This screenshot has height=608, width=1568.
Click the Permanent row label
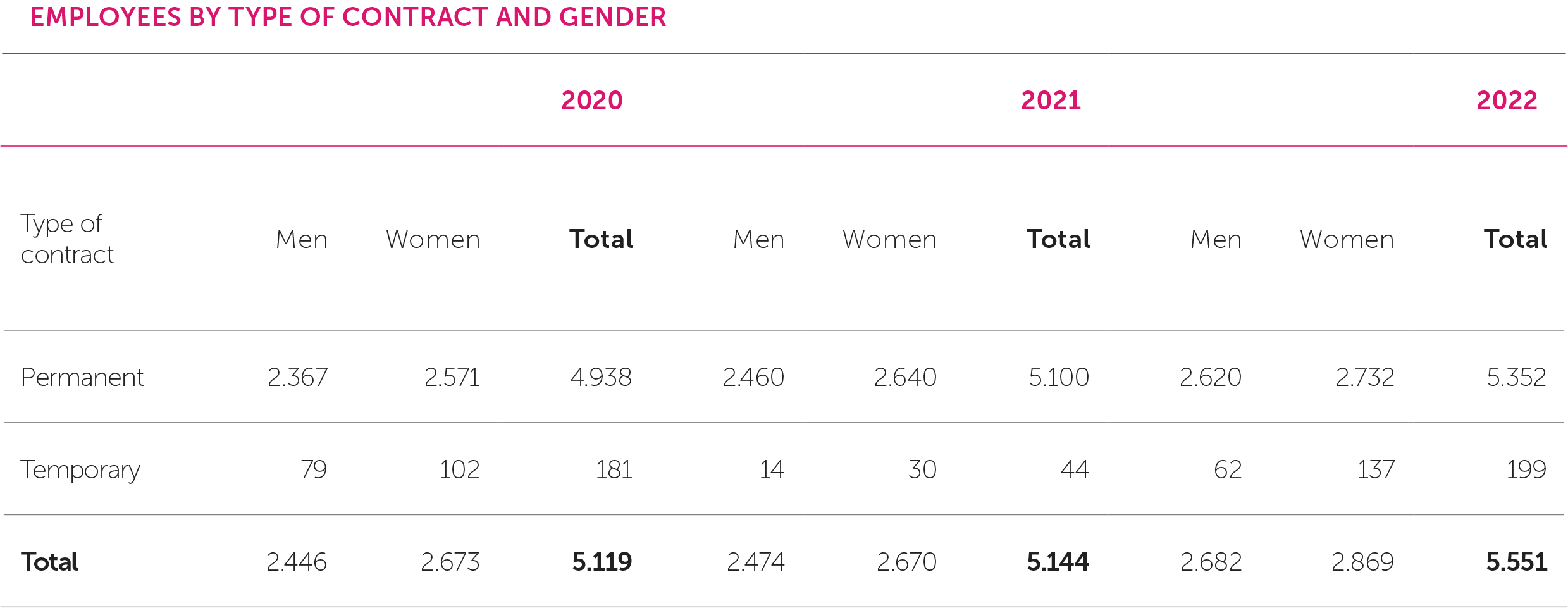point(82,378)
